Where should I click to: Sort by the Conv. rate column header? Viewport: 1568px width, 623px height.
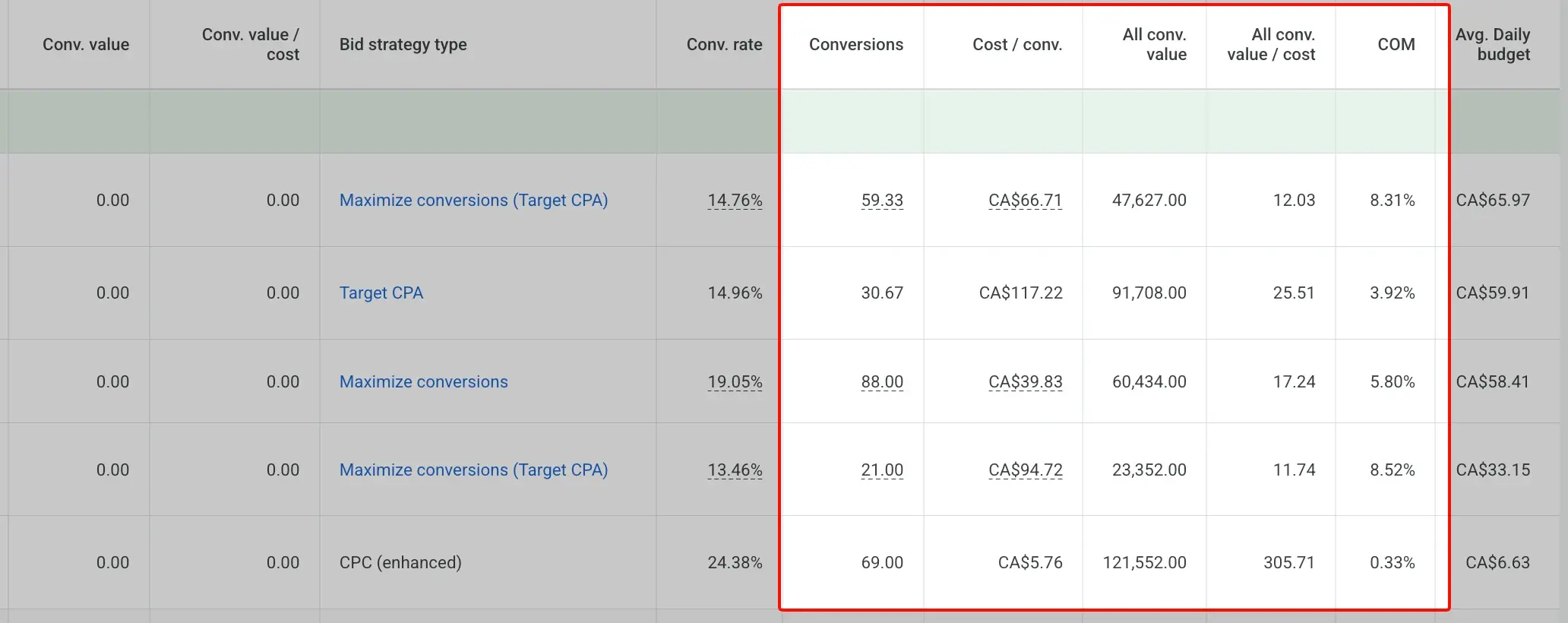725,44
